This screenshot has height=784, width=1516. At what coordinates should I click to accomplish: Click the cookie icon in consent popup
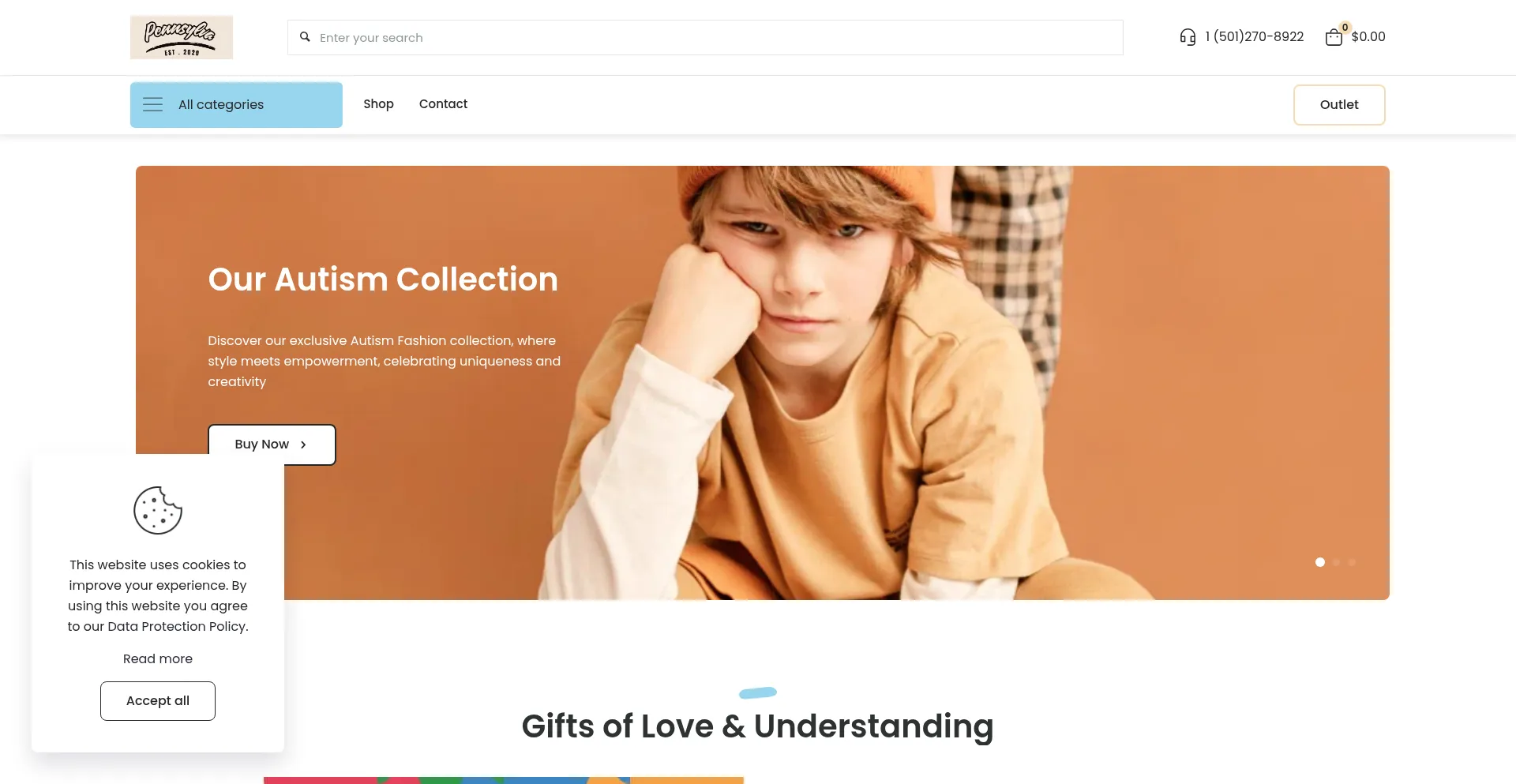click(x=158, y=510)
